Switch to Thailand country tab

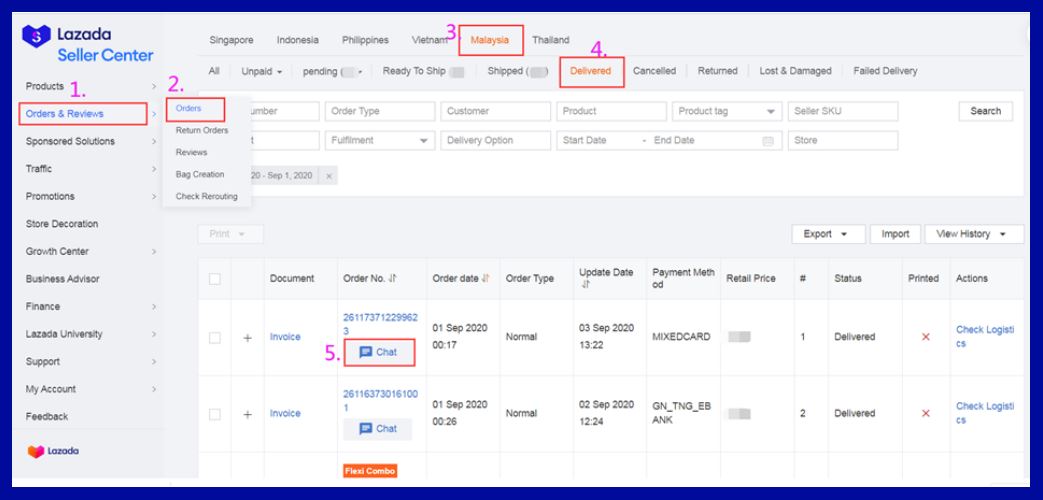click(551, 40)
